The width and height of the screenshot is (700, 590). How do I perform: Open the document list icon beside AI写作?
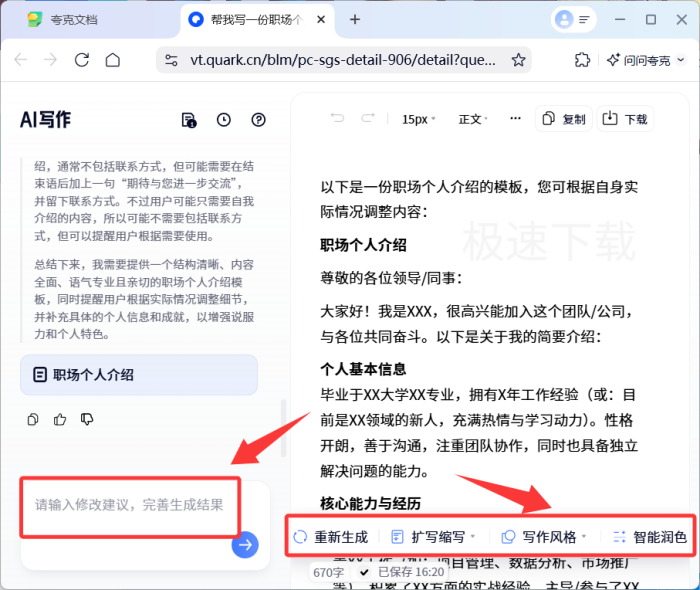pyautogui.click(x=189, y=120)
